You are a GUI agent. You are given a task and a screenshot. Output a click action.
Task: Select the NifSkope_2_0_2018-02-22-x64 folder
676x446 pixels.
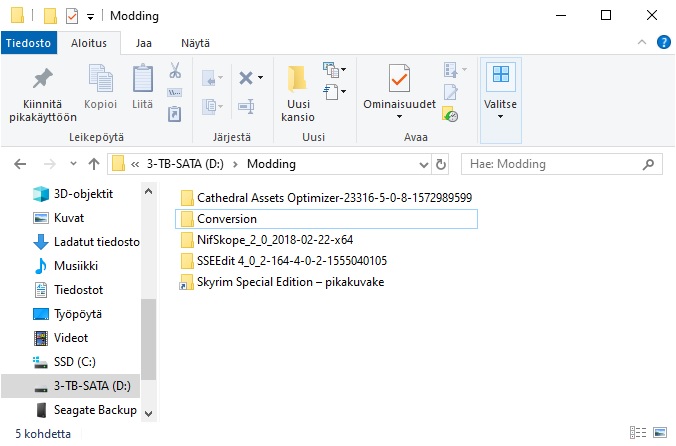point(275,240)
